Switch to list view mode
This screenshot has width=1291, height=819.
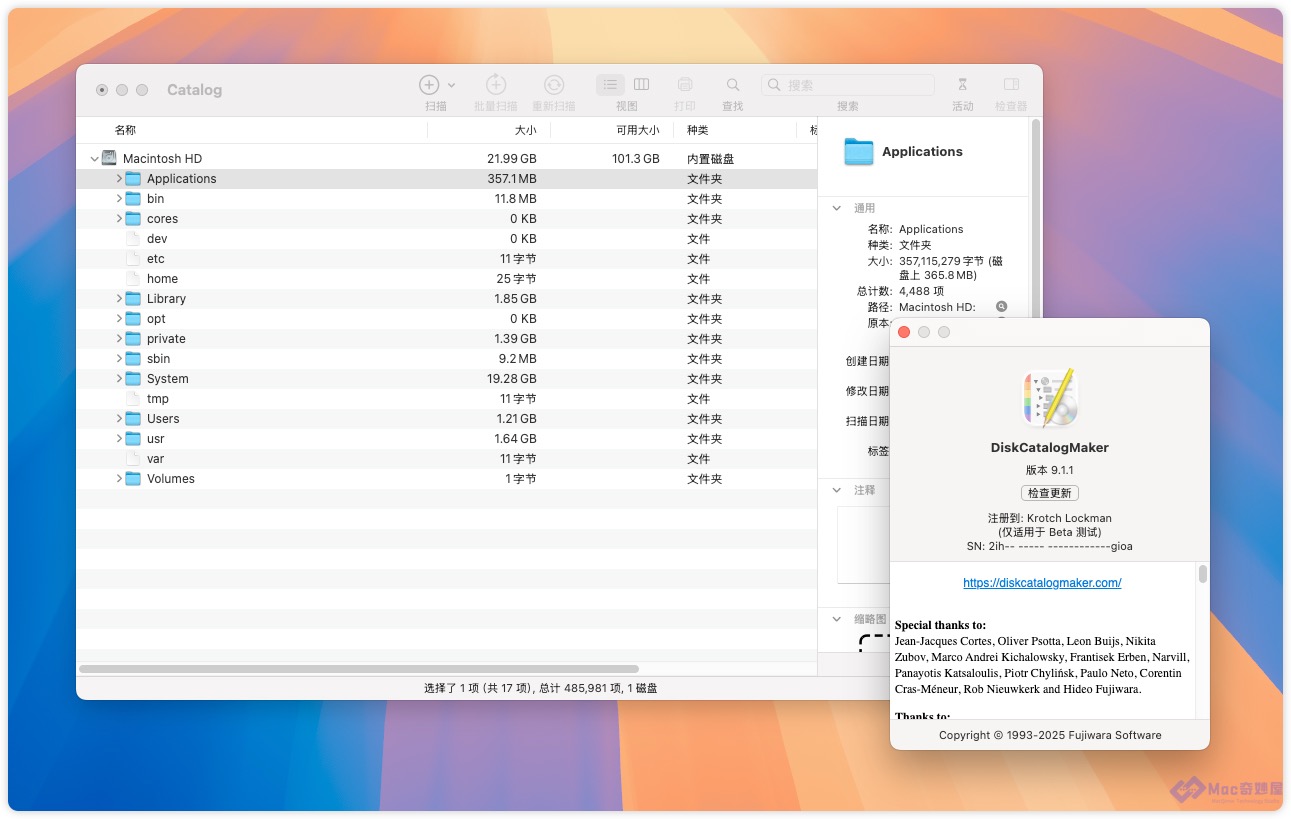tap(611, 85)
